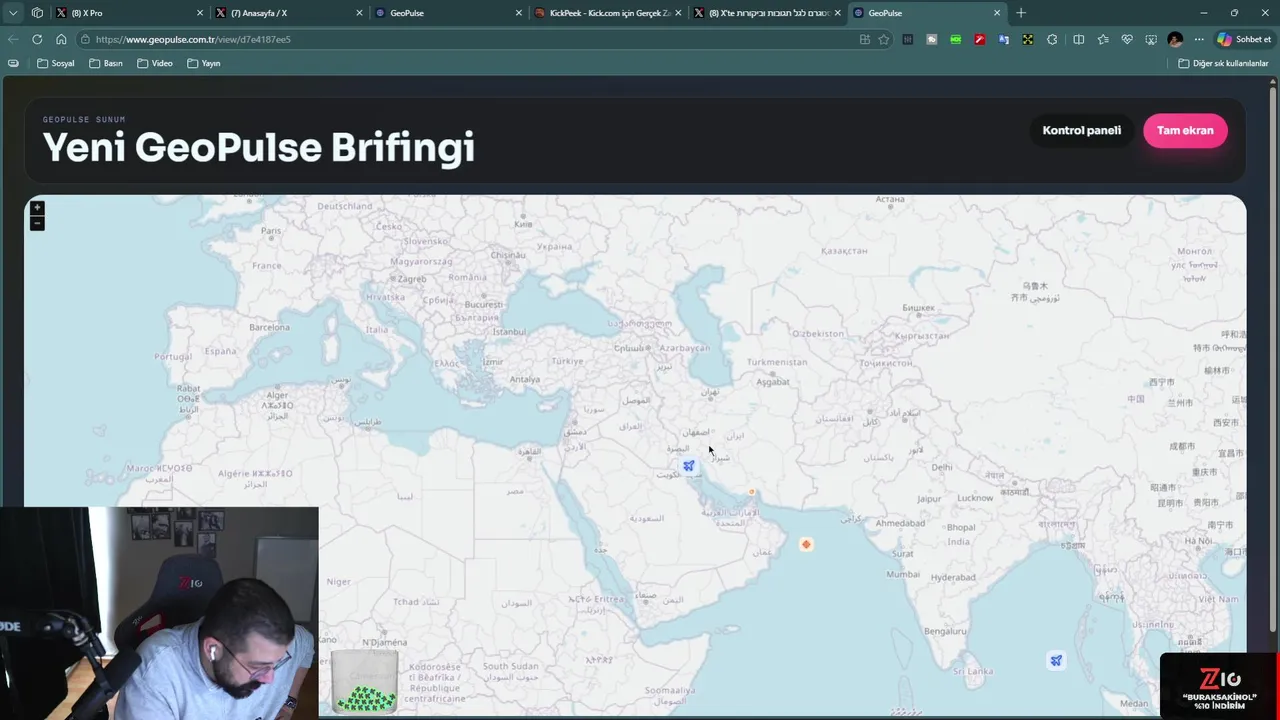This screenshot has width=1280, height=720.
Task: Zoom in on the map
Action: click(37, 208)
